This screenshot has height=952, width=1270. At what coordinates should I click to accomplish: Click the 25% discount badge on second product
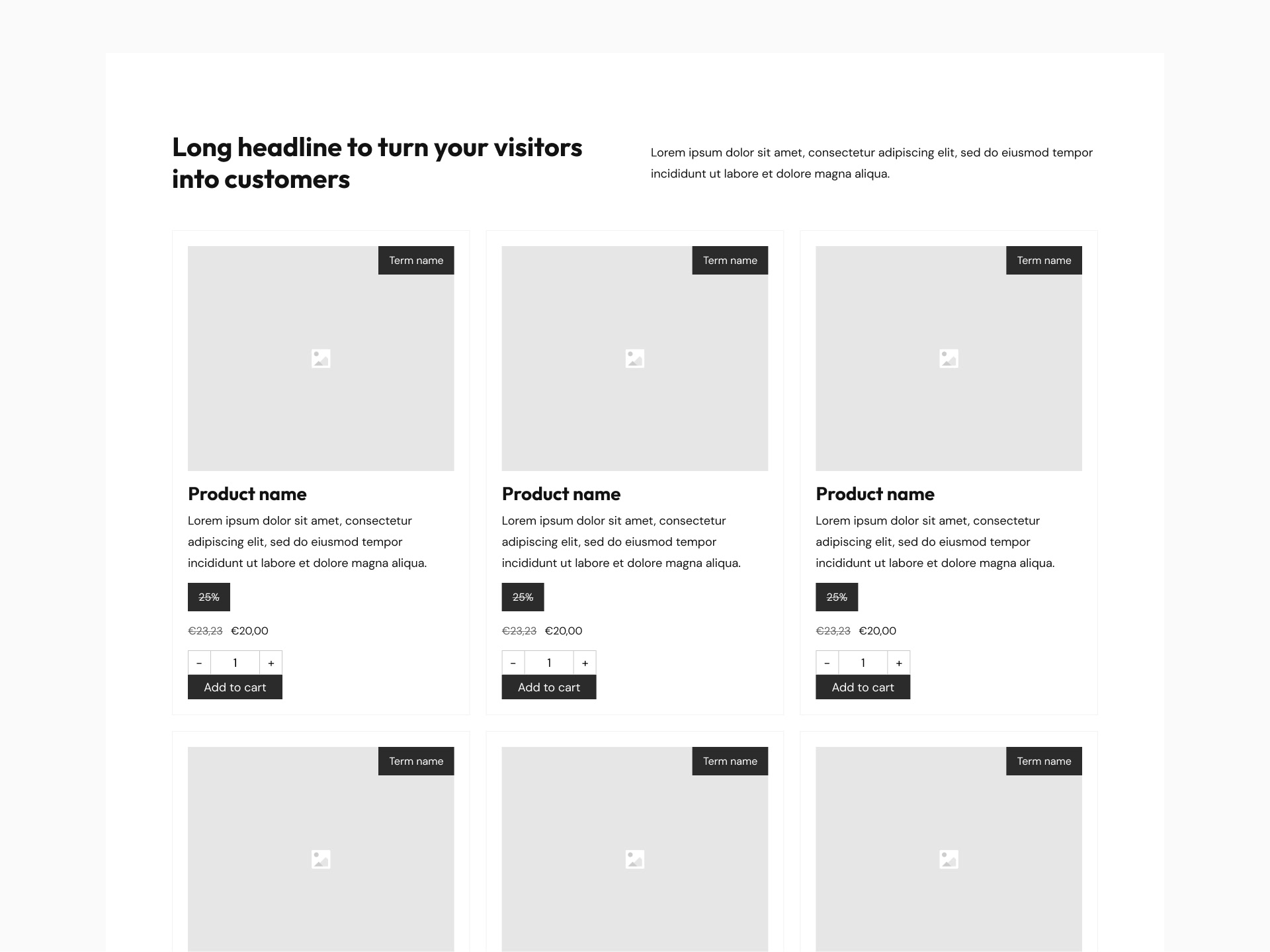click(x=523, y=597)
